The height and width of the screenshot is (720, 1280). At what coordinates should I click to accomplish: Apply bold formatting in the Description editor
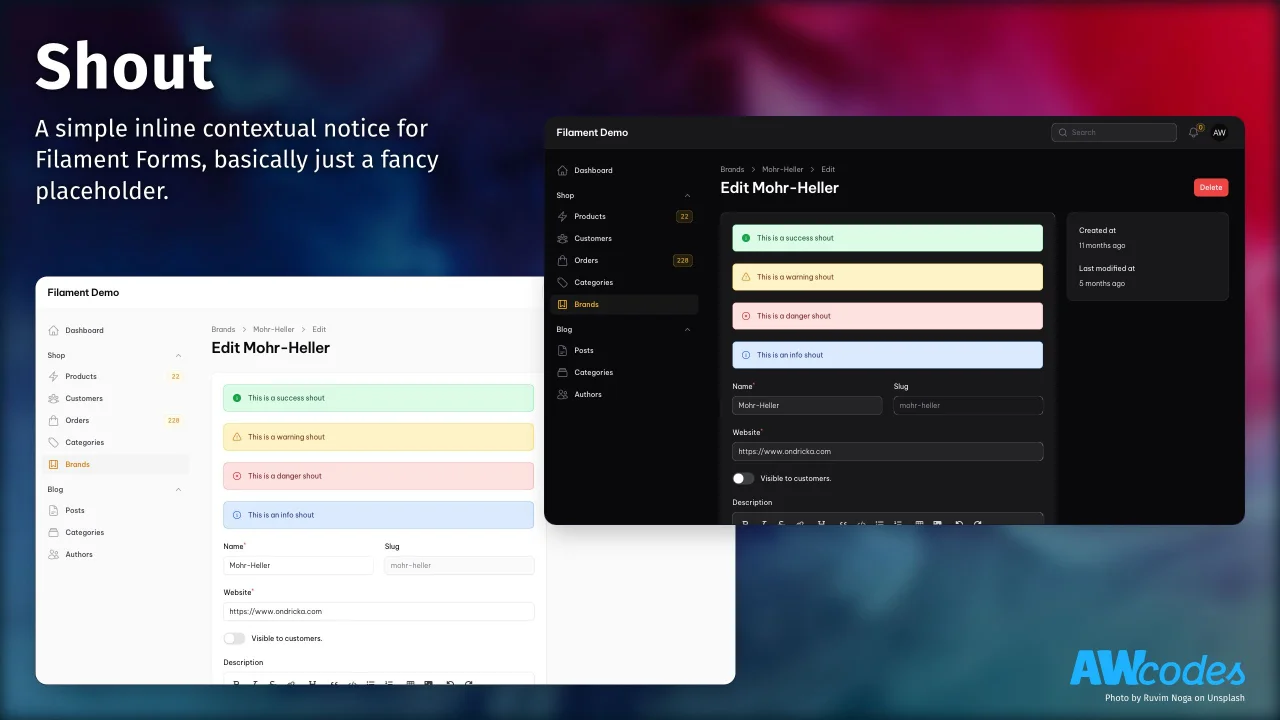[x=744, y=524]
